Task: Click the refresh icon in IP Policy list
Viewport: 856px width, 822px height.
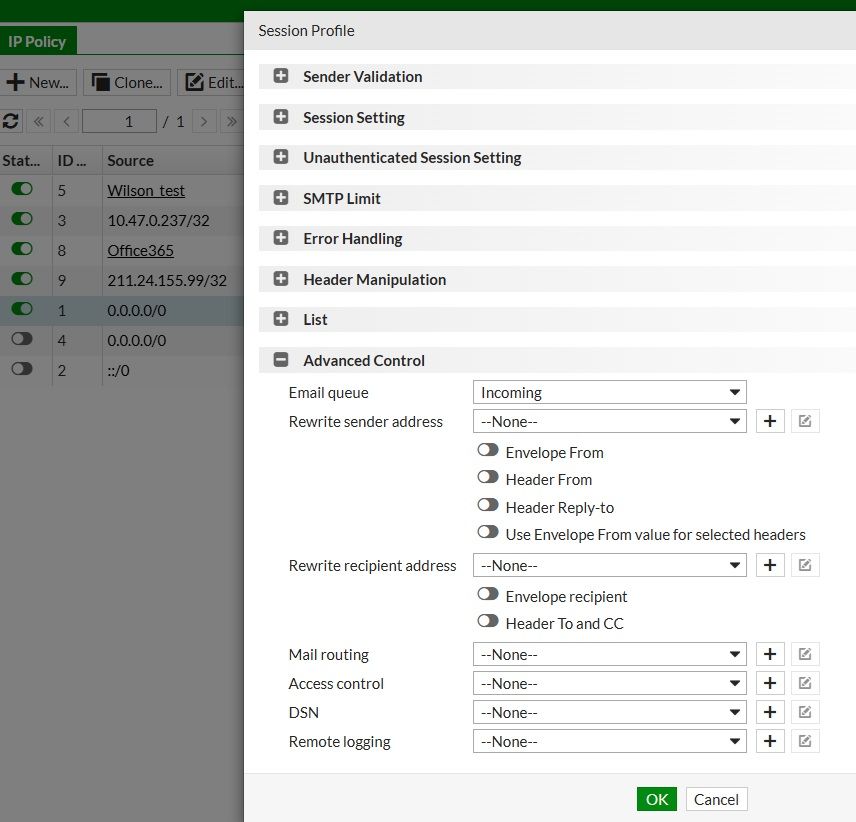Action: 11,122
